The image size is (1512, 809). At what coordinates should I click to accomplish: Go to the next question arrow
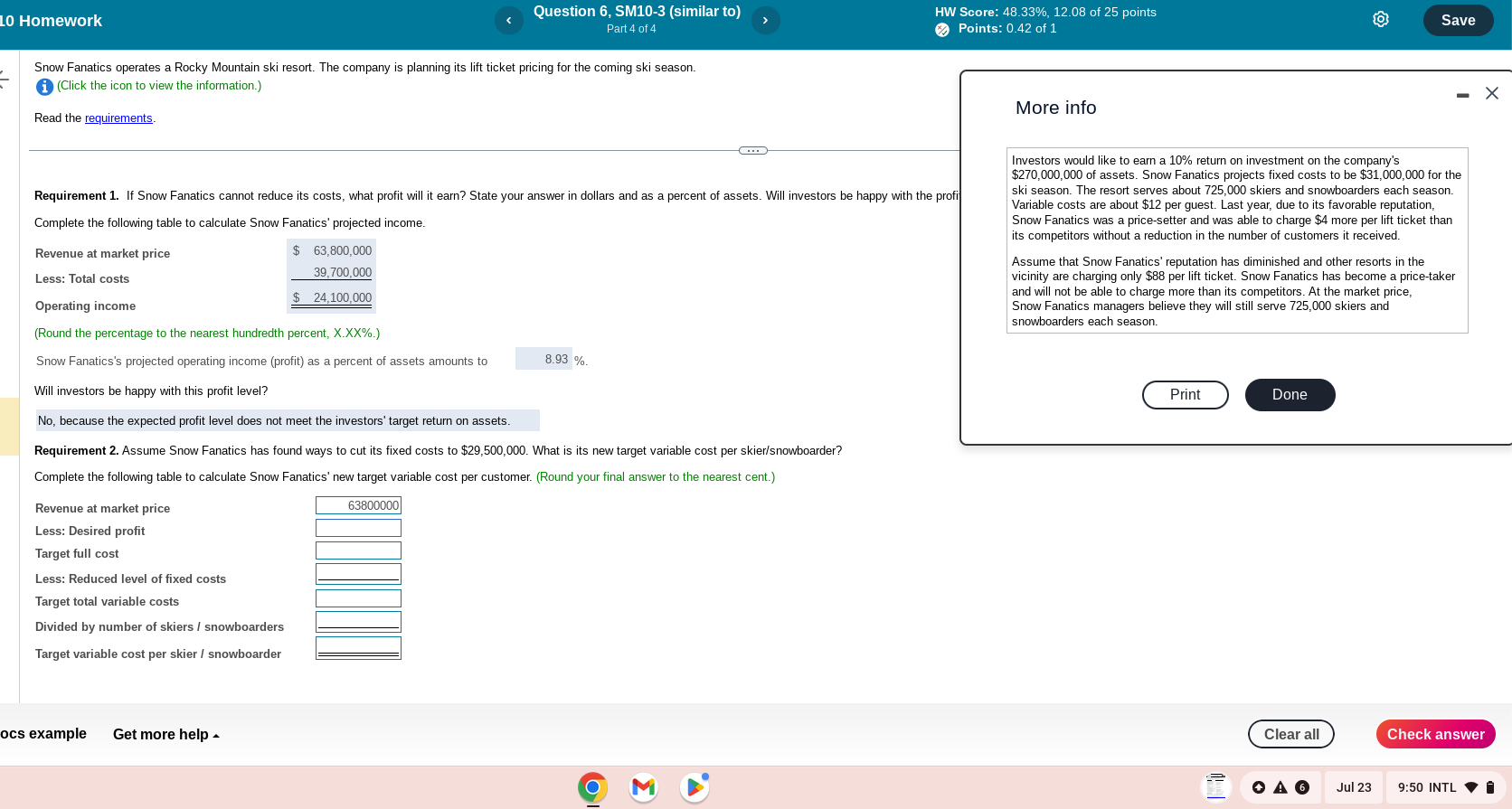pos(765,20)
